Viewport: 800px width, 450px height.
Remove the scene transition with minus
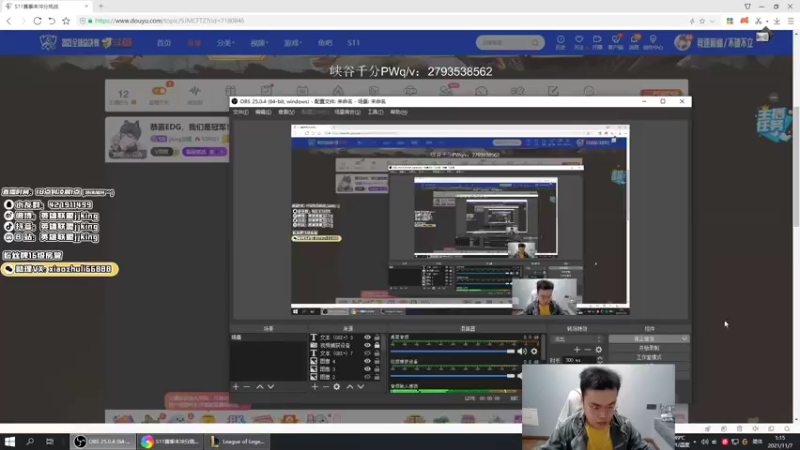(x=587, y=349)
